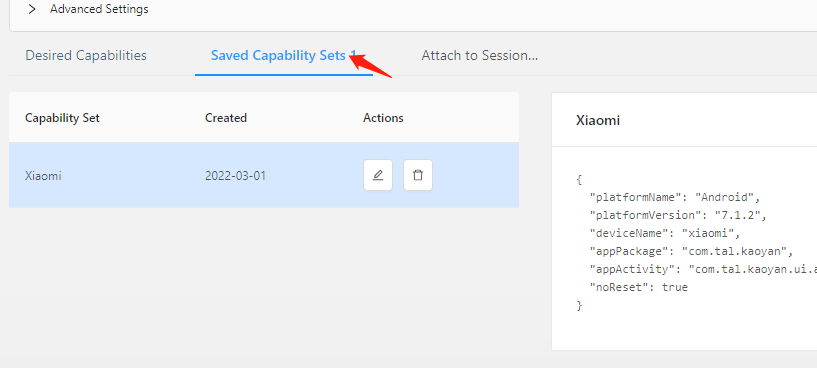This screenshot has height=368, width=817.
Task: Click the appPackage com.tal.kaoyan JSON line
Action: coord(691,251)
